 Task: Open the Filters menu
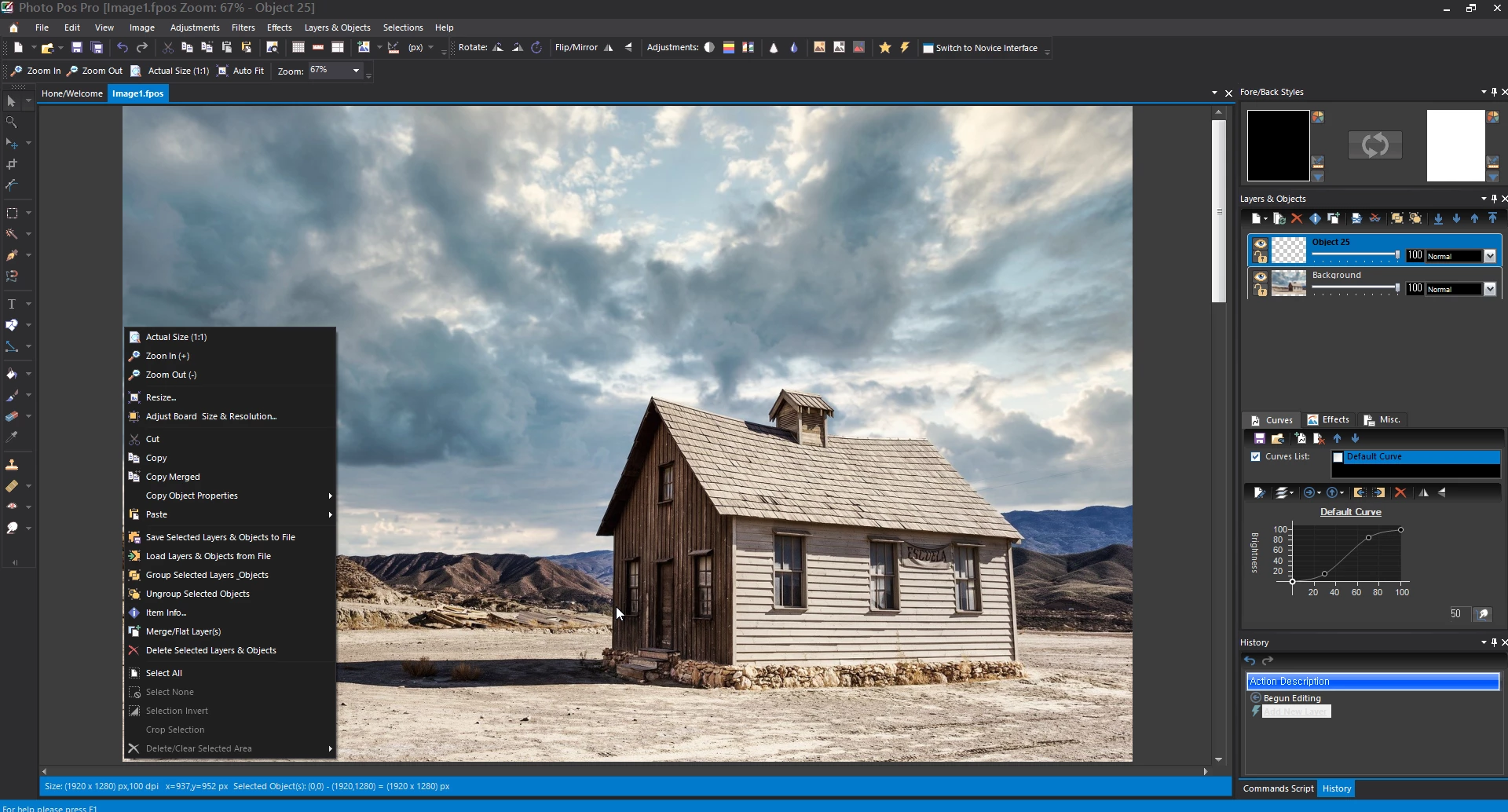click(x=243, y=27)
